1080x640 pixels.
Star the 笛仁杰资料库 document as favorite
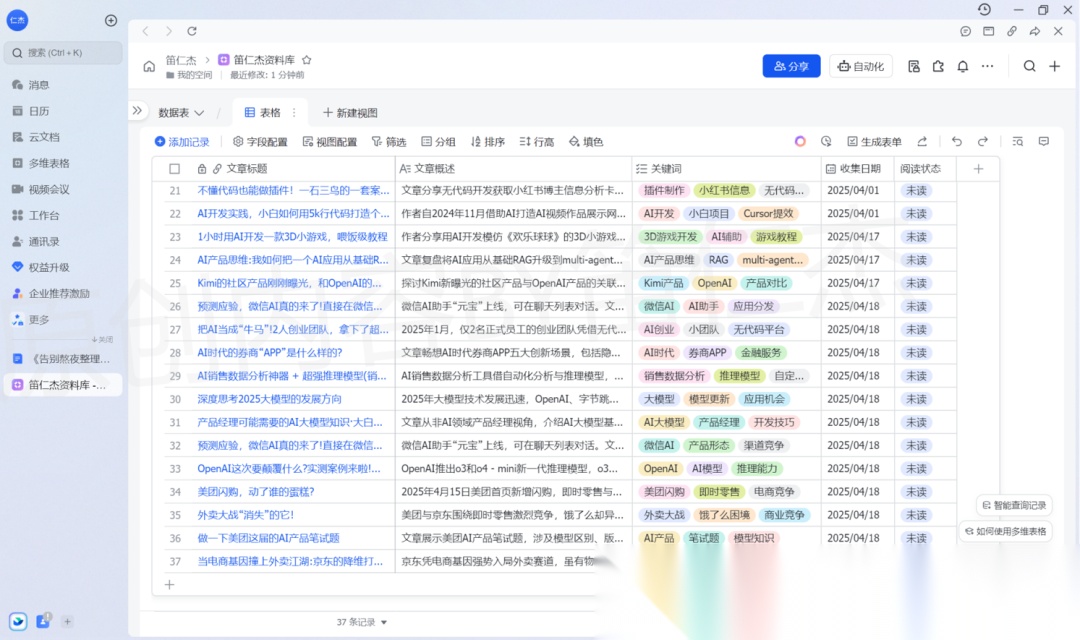coord(307,60)
